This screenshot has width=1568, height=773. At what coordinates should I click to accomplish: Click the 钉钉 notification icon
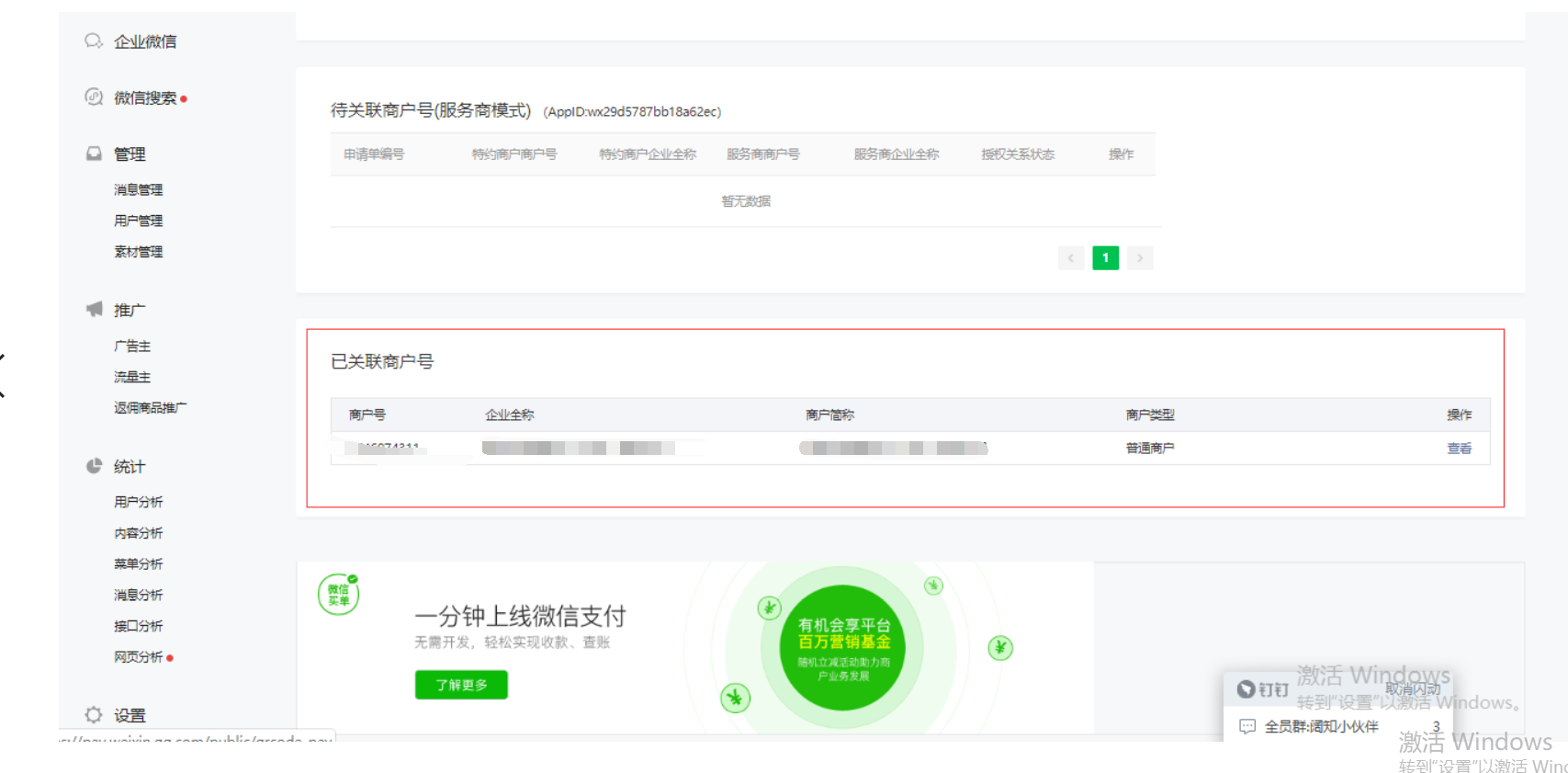[x=1246, y=689]
